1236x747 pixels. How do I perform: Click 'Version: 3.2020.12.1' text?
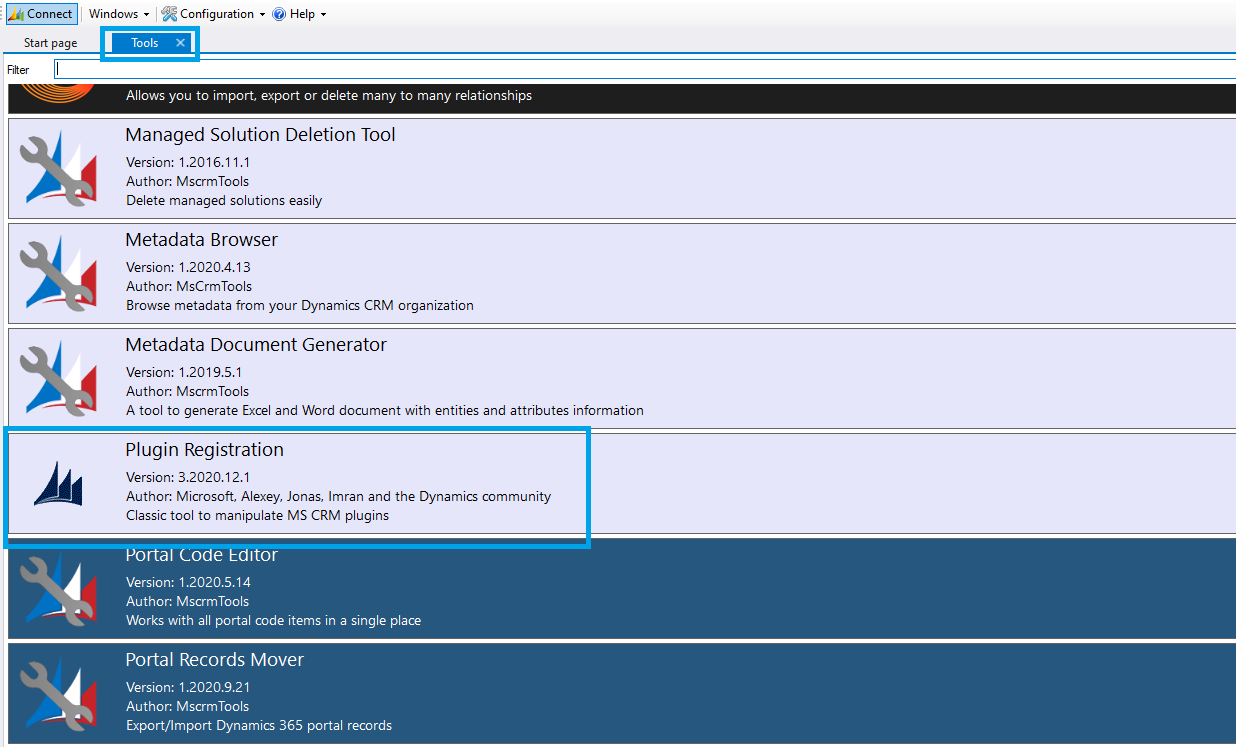tap(188, 477)
